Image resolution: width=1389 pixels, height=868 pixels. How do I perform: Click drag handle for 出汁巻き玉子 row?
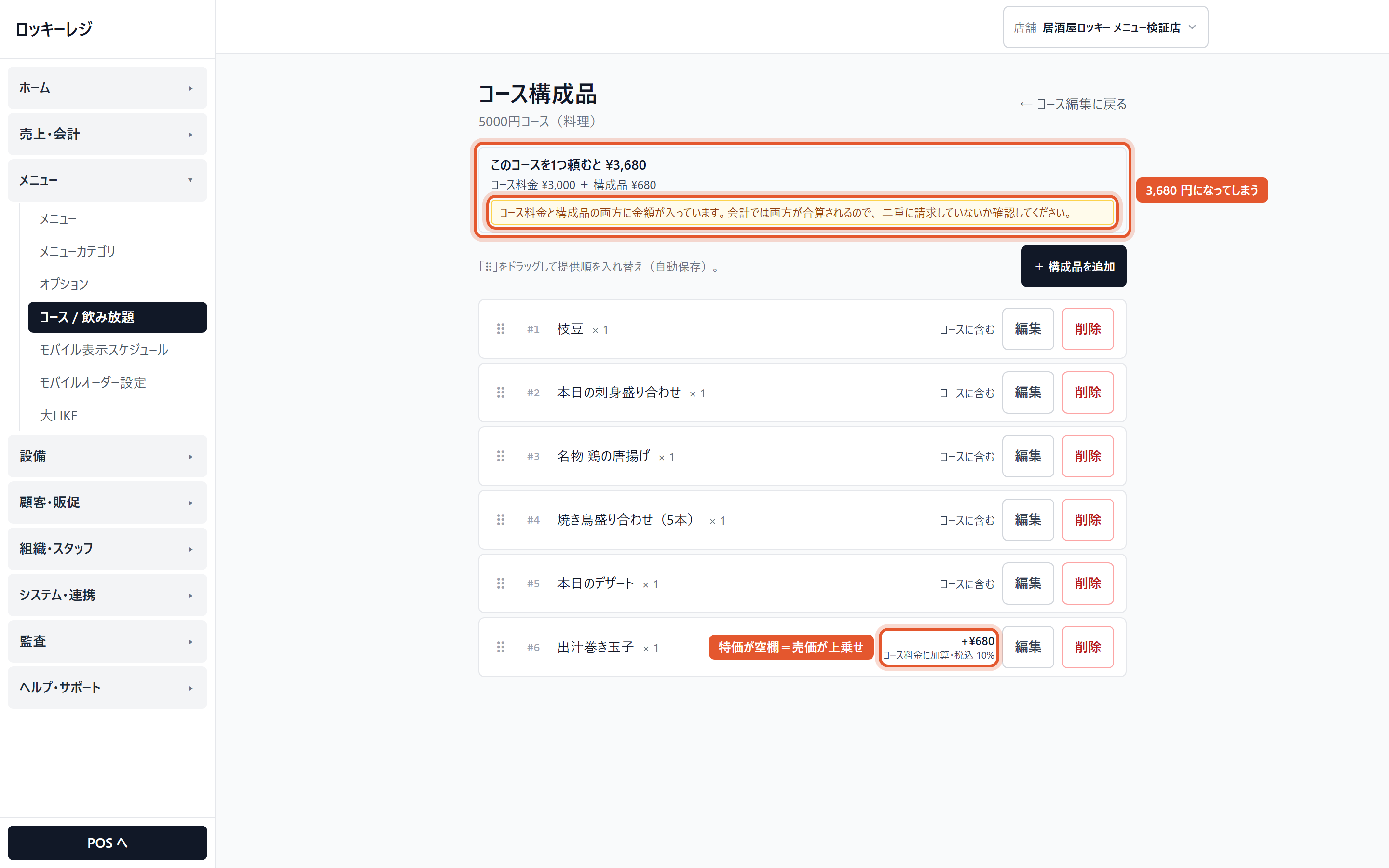point(501,647)
